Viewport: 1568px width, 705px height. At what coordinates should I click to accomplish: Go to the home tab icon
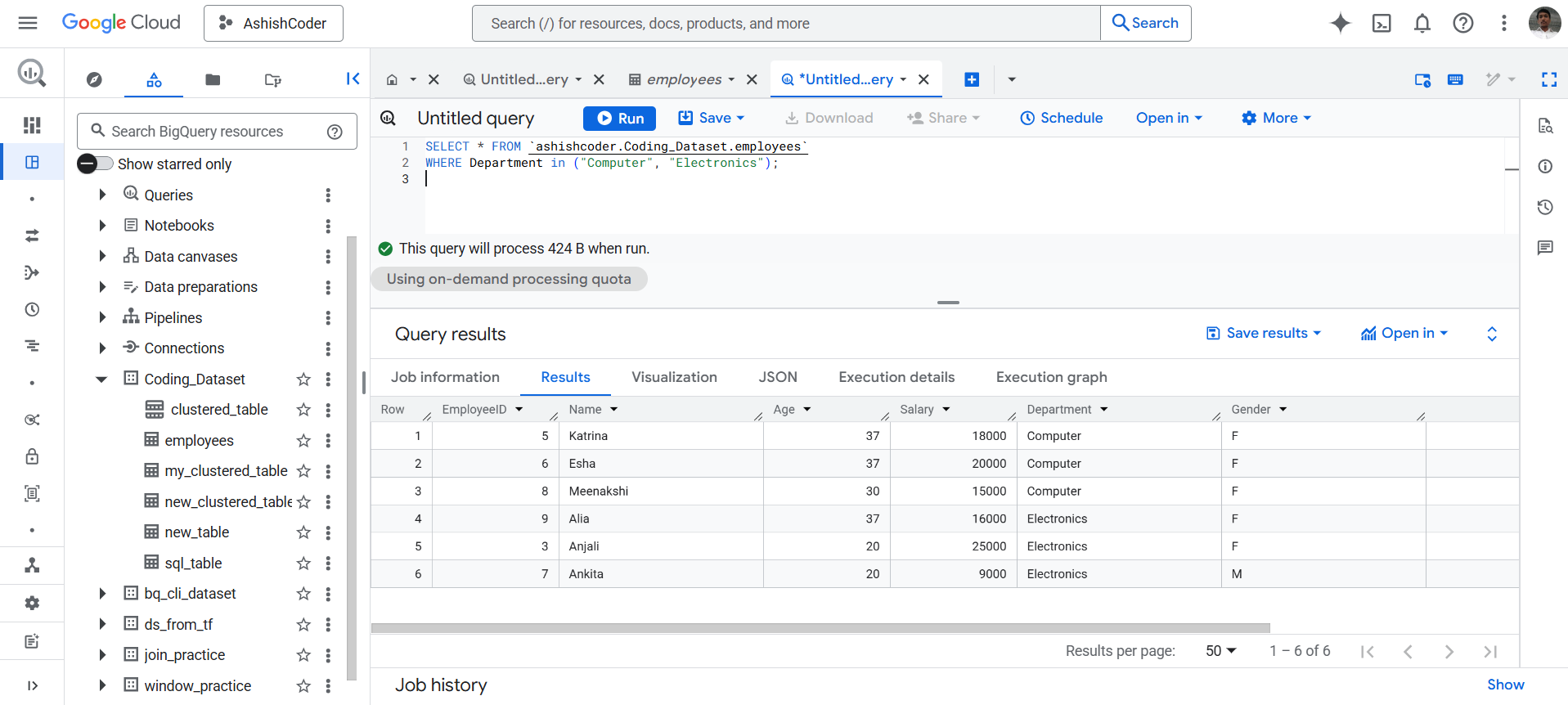tap(392, 79)
